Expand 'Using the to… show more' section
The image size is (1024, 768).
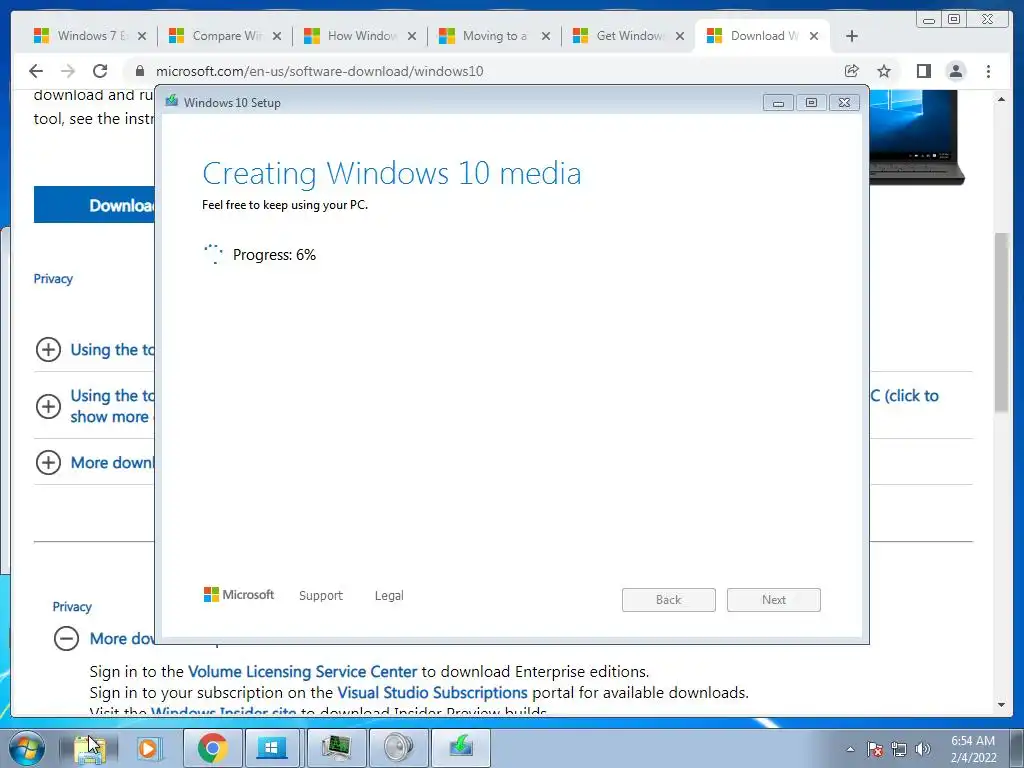coord(48,406)
